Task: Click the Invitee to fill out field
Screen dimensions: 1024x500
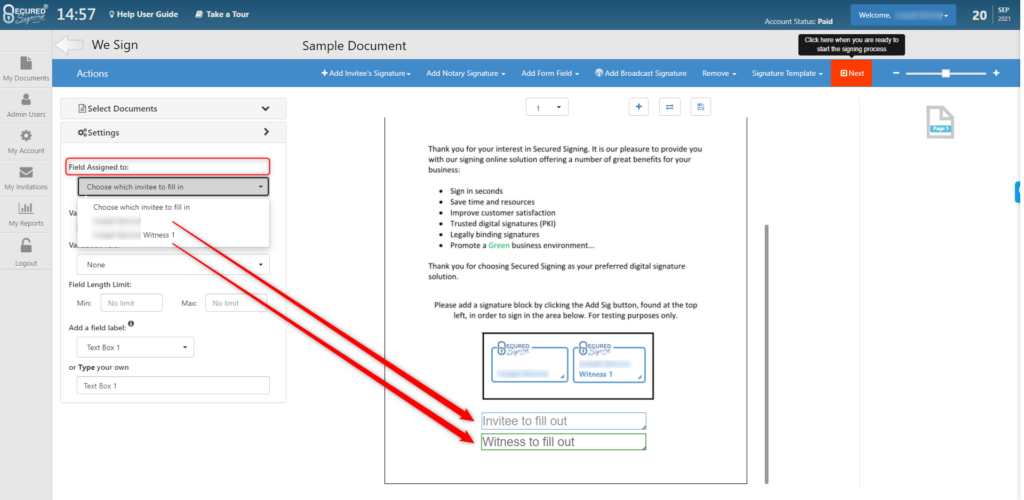Action: pos(564,421)
